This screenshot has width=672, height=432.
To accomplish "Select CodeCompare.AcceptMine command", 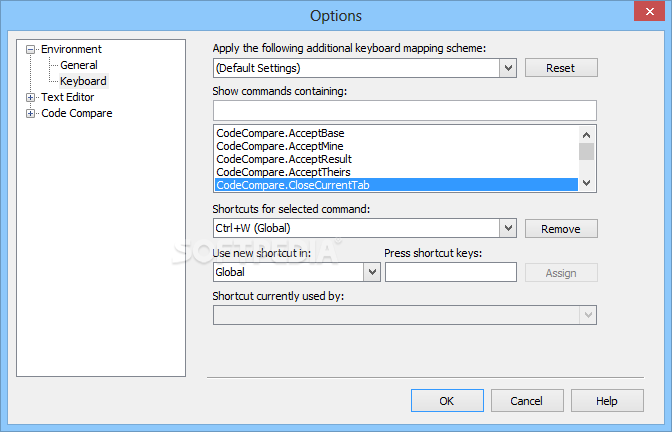I will pyautogui.click(x=396, y=146).
